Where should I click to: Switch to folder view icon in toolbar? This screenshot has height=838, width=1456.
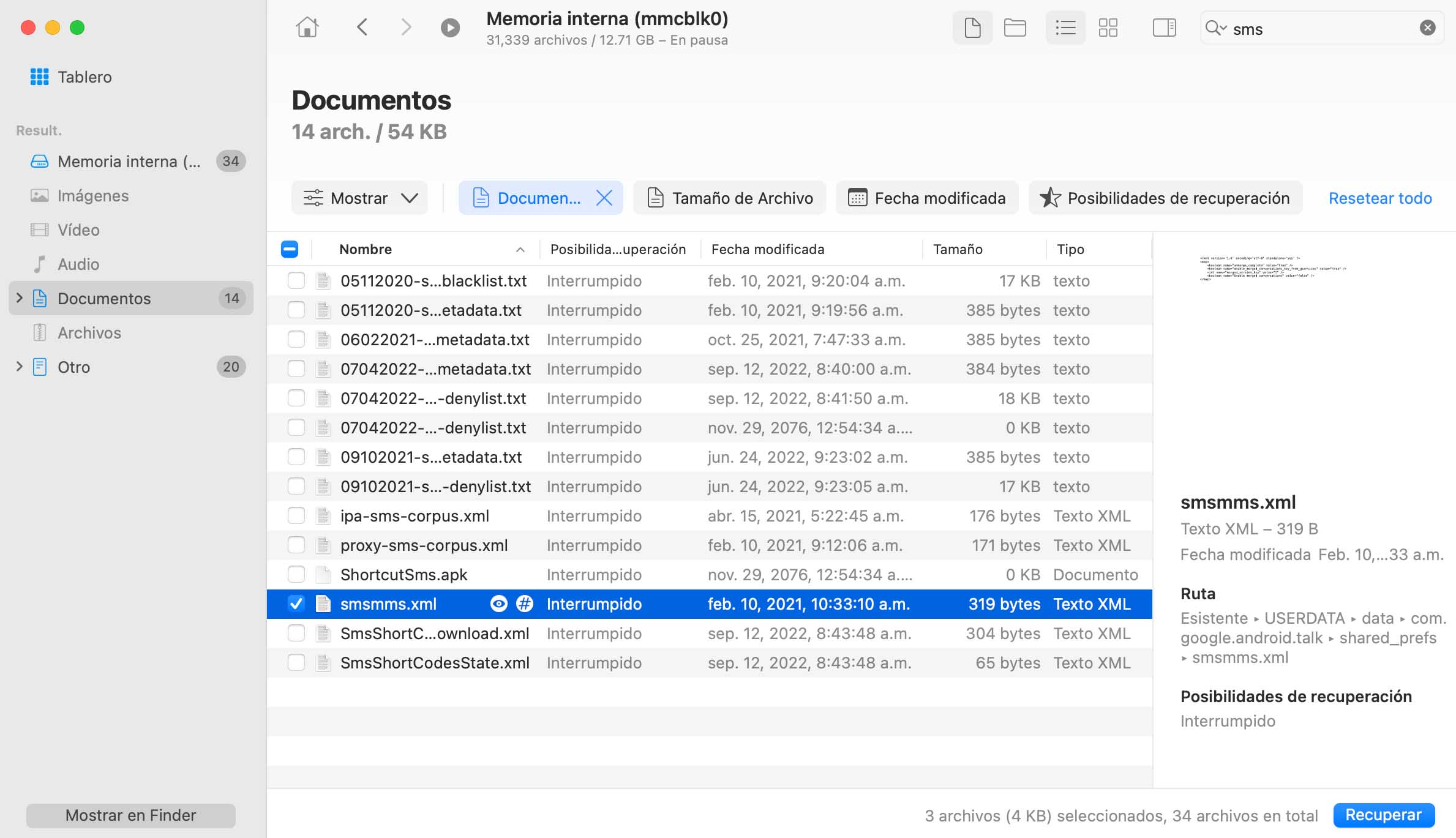(1015, 28)
